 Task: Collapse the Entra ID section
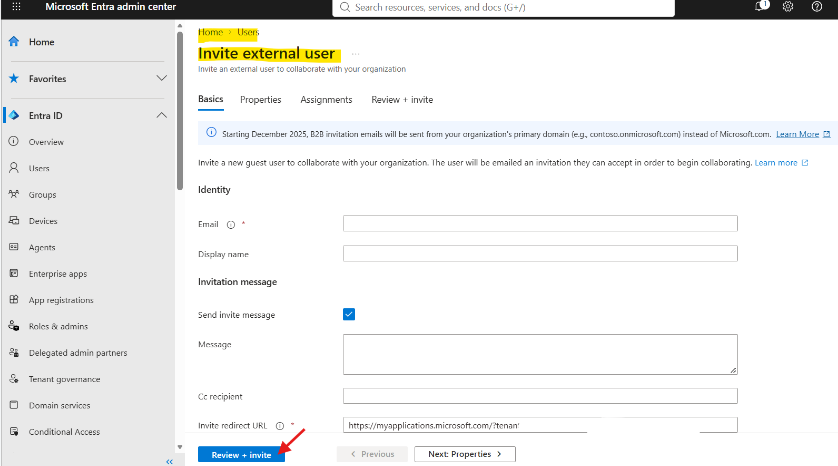click(161, 115)
